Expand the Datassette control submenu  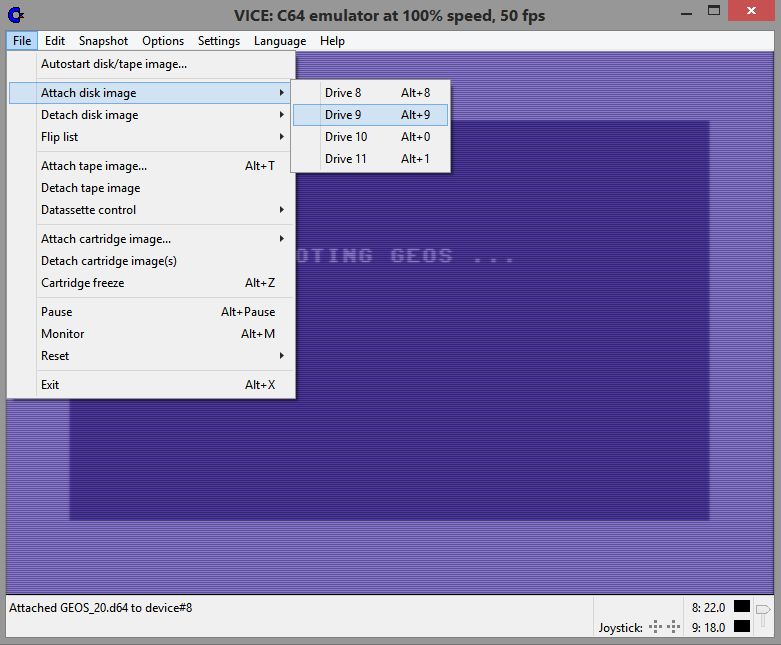(x=152, y=210)
